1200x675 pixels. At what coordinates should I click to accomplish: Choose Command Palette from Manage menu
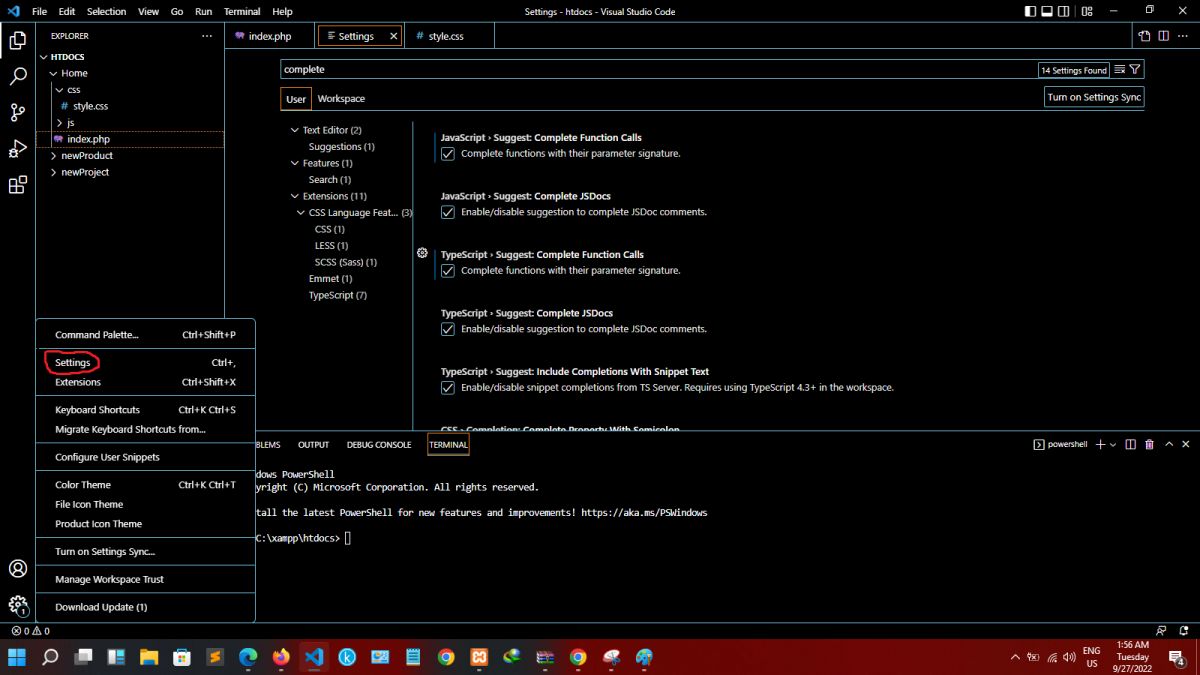pos(145,335)
